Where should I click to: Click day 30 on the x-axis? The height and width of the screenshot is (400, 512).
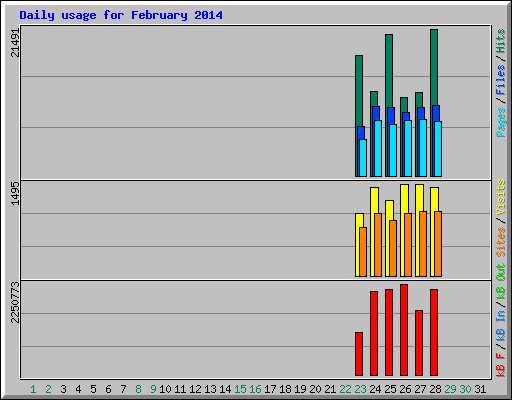(x=465, y=389)
